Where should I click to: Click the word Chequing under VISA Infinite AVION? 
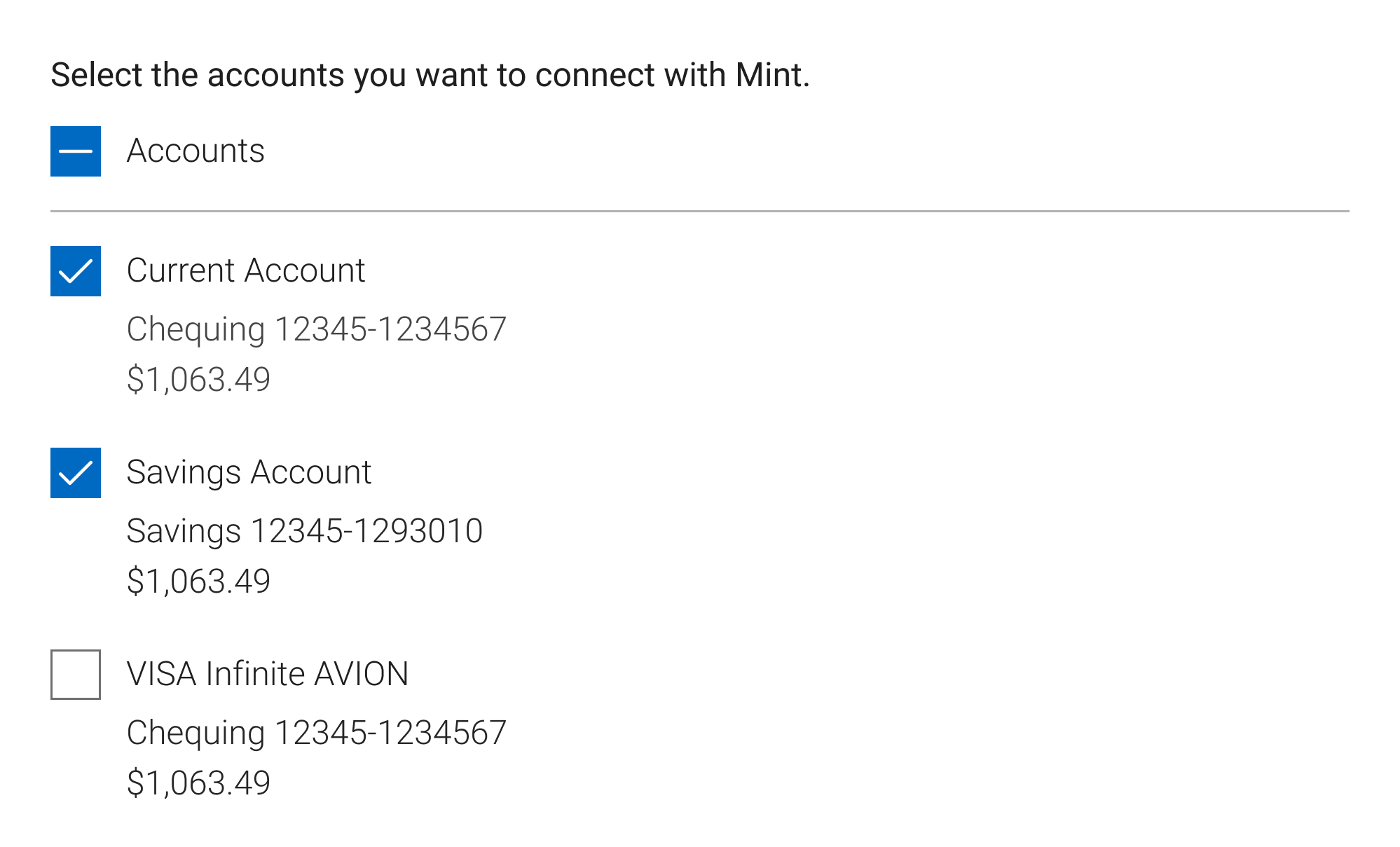coord(195,733)
